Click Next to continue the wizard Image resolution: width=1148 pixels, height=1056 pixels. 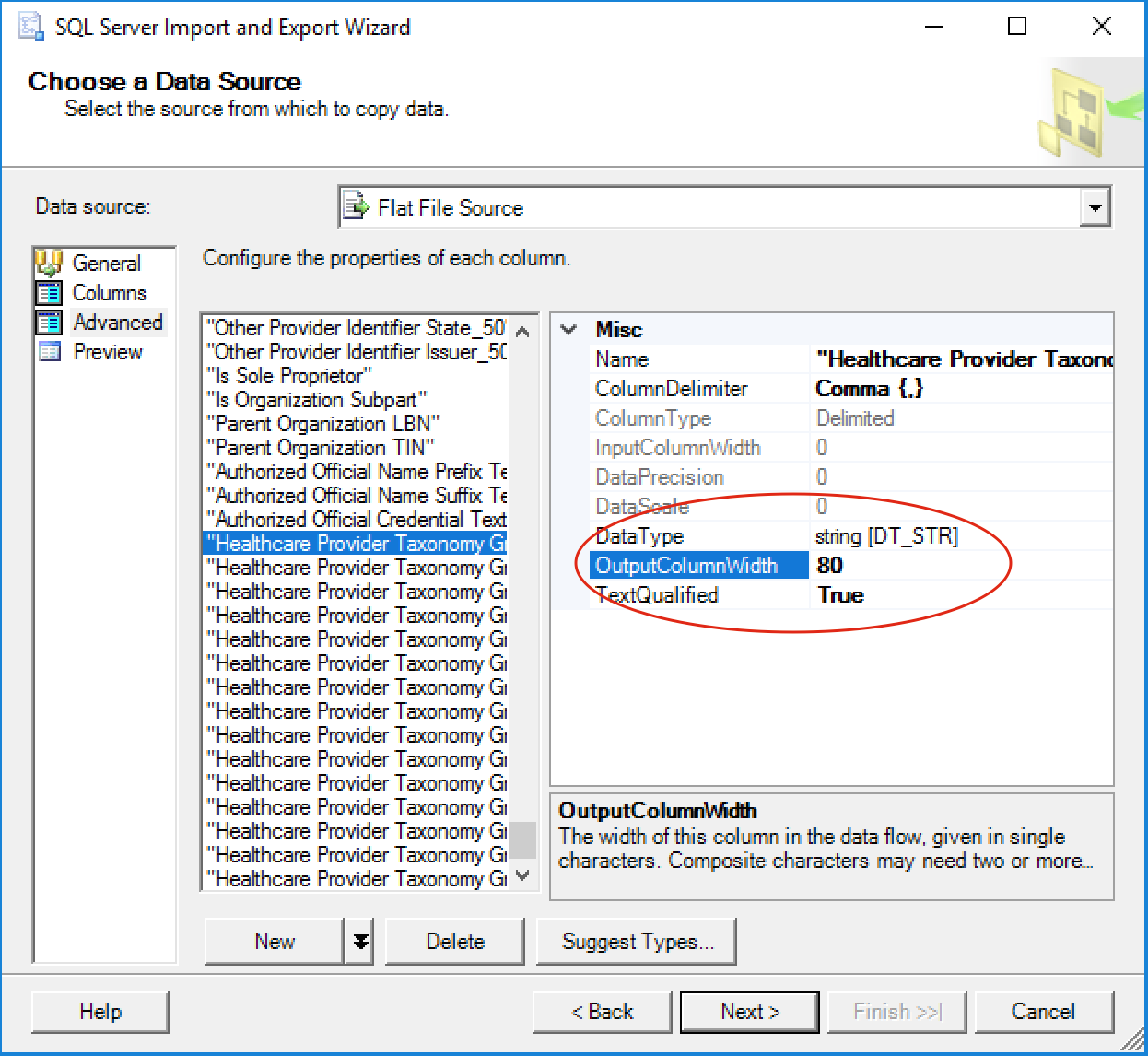click(749, 1012)
